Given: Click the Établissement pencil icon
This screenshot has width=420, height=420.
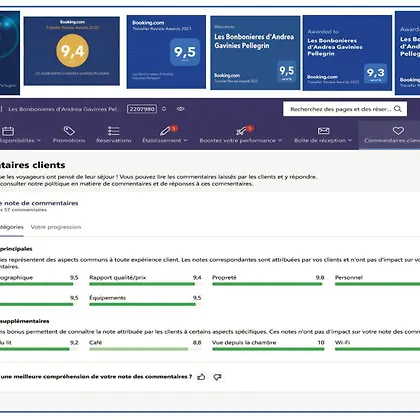Looking at the screenshot, I should tap(165, 131).
